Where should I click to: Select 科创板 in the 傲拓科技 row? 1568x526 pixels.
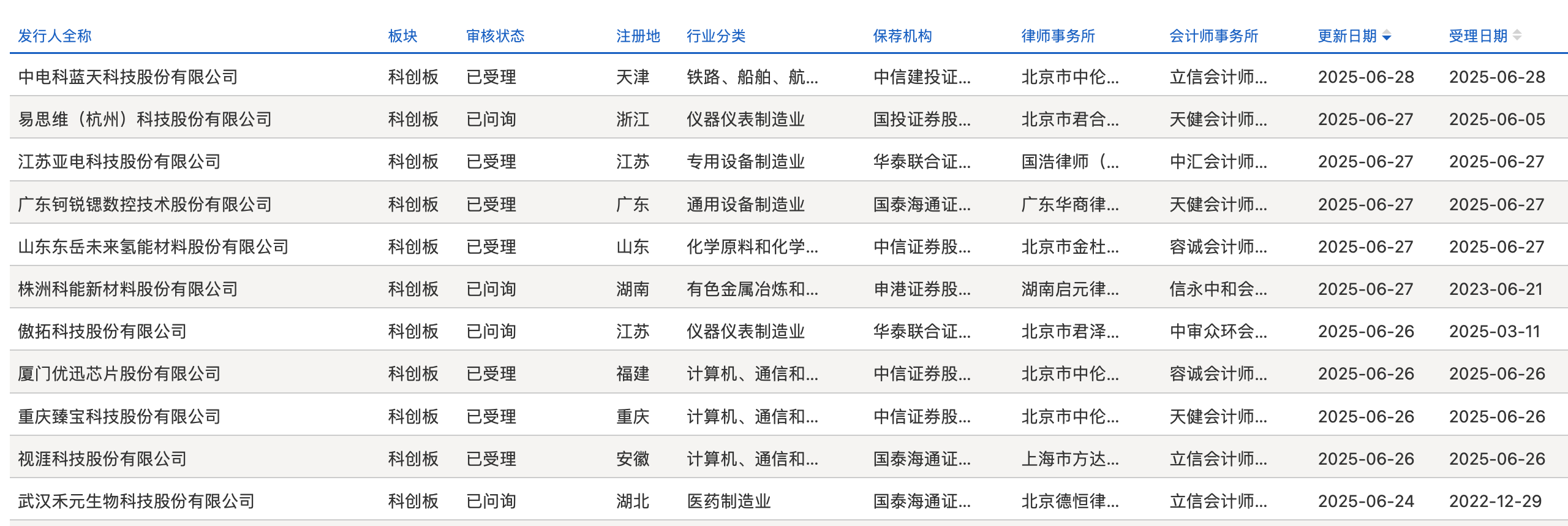[413, 332]
